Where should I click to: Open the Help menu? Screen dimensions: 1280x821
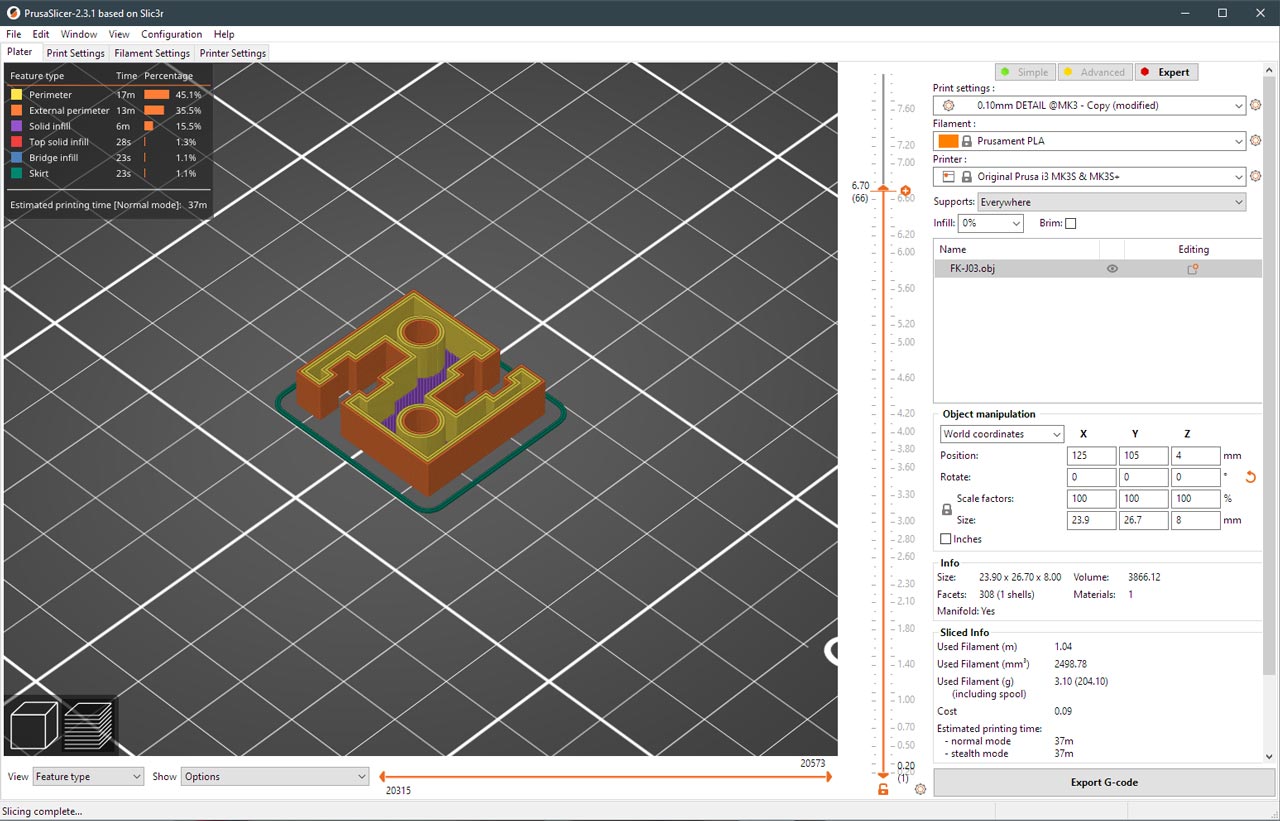click(x=224, y=34)
